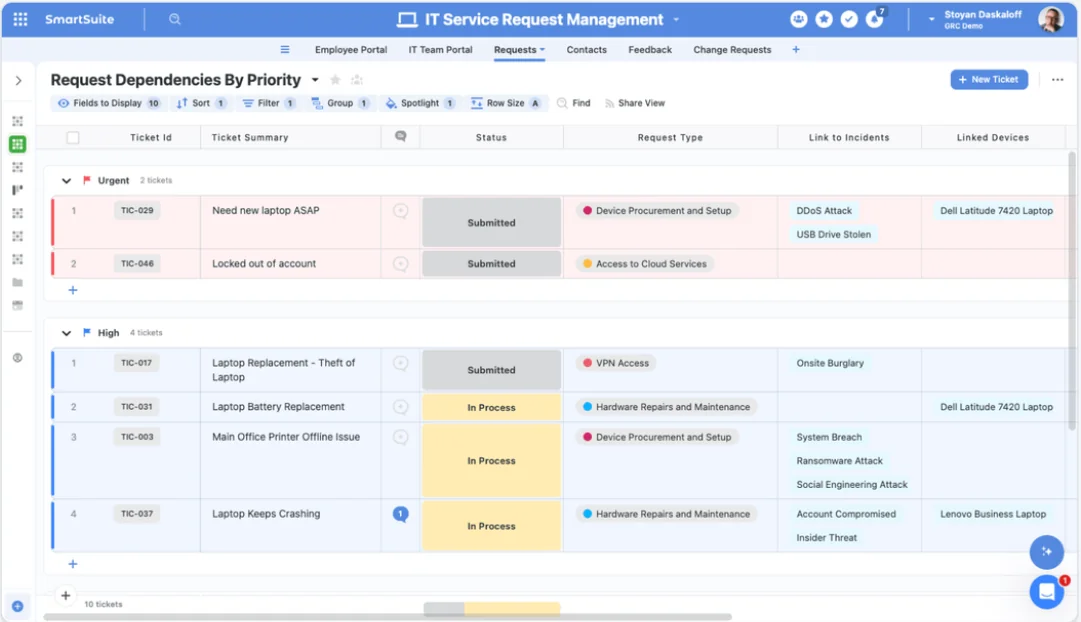The height and width of the screenshot is (622, 1081).
Task: Click the vertical scrollbar on the right
Action: (x=1071, y=290)
